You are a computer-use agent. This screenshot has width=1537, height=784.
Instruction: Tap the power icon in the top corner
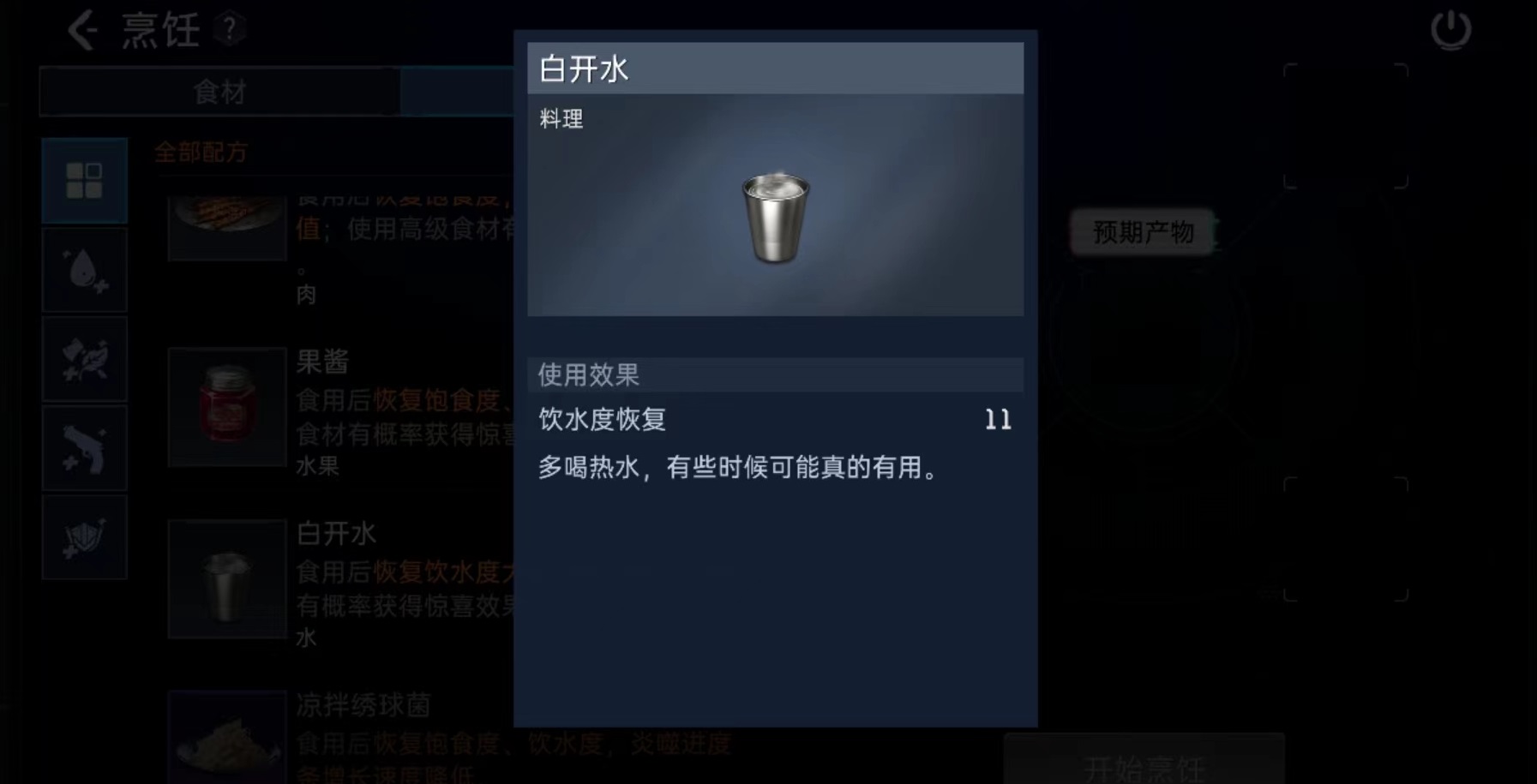click(1450, 30)
